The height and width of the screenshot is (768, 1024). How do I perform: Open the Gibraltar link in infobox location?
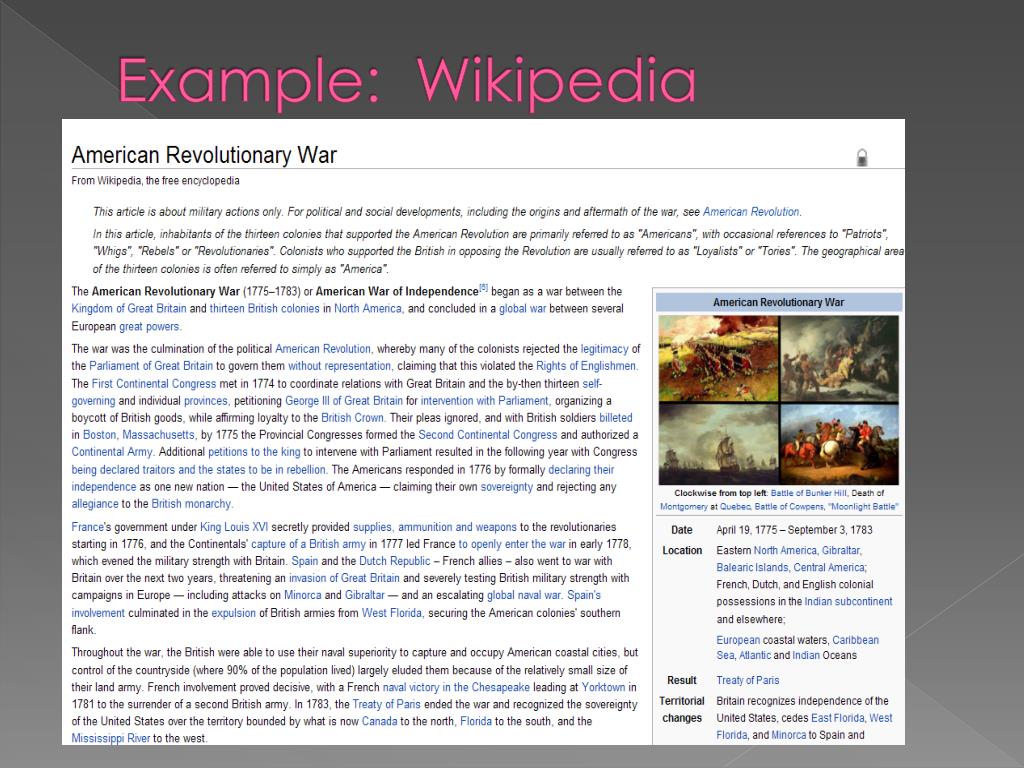(841, 550)
